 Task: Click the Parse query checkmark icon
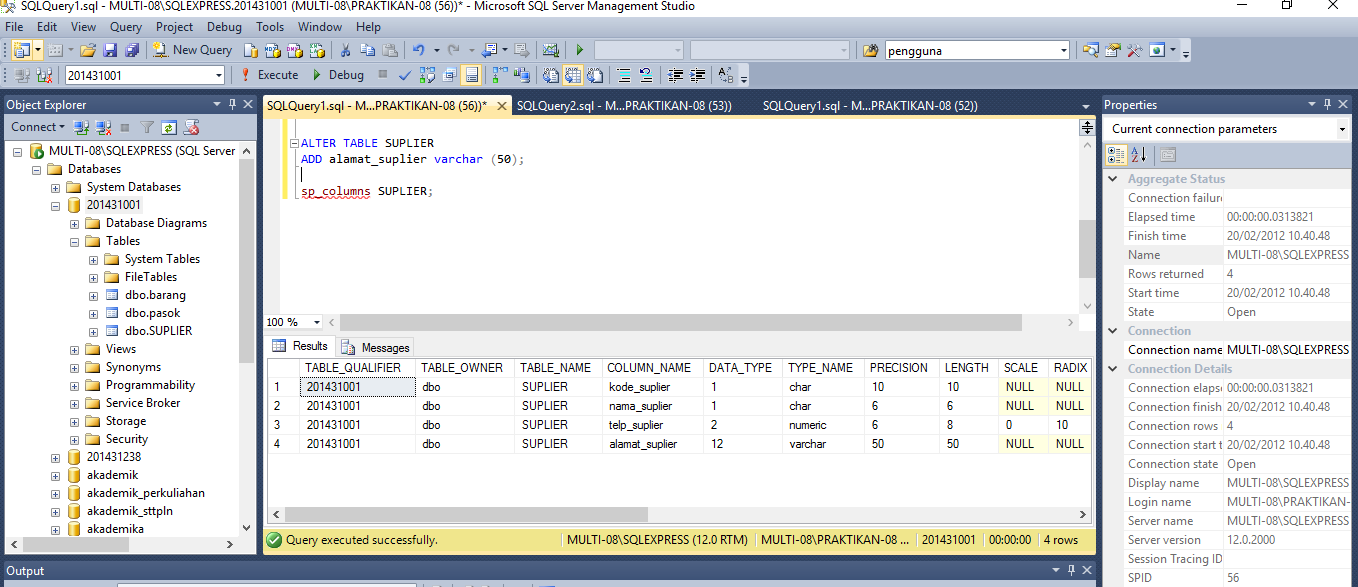coord(404,75)
